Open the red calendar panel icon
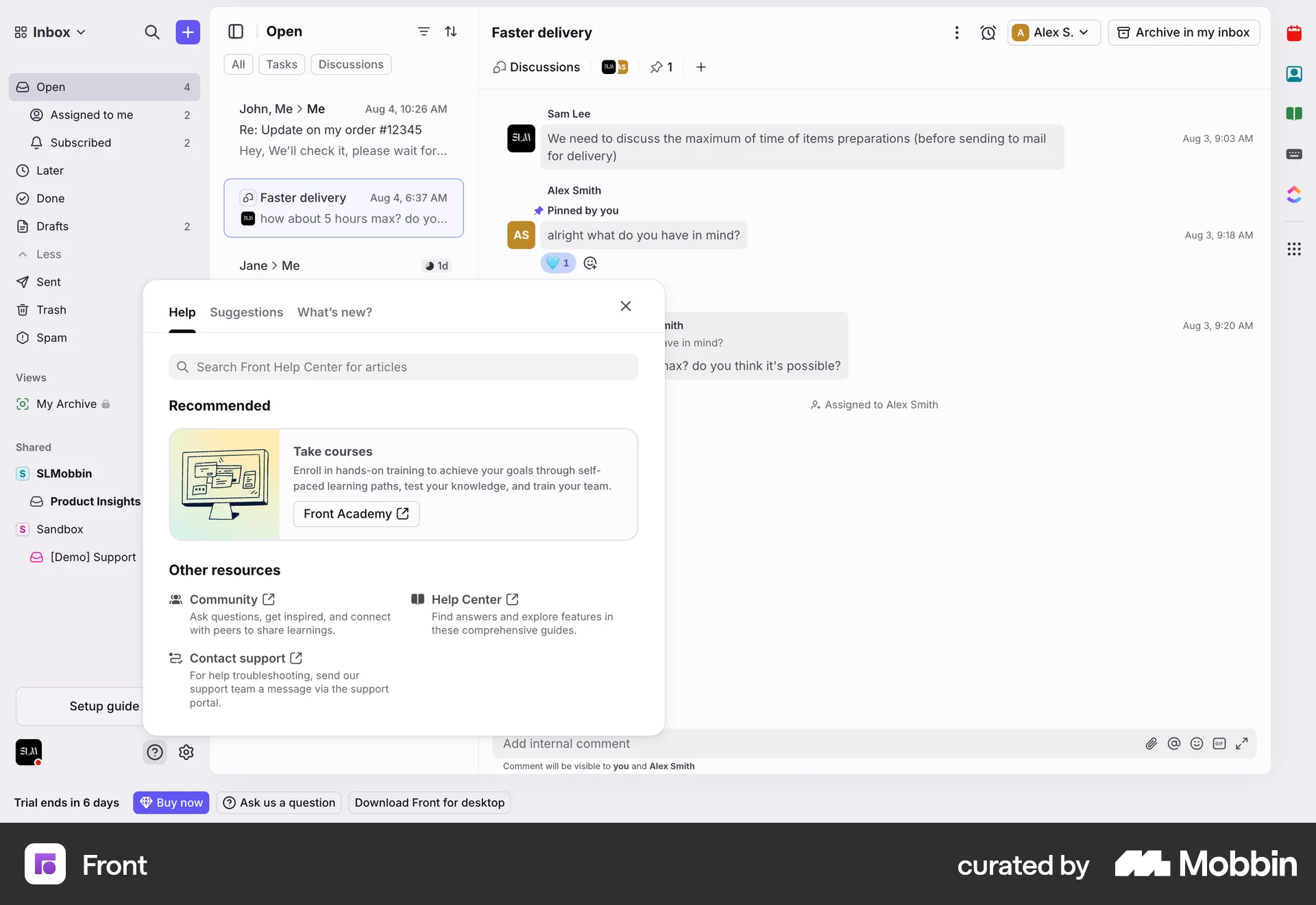The width and height of the screenshot is (1316, 905). coord(1295,33)
